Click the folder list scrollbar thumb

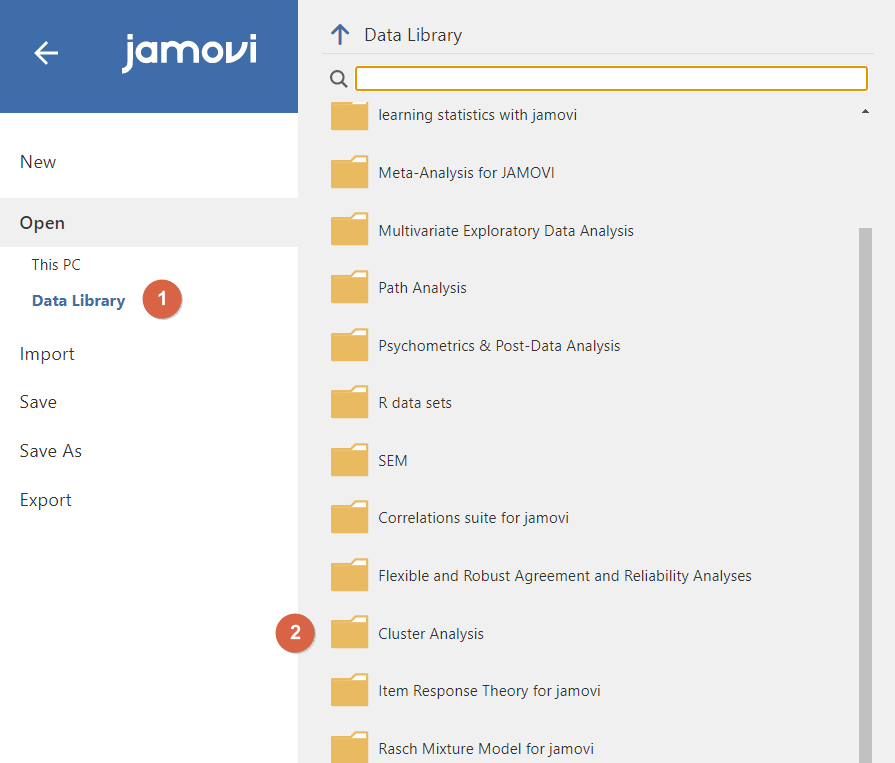point(865,495)
